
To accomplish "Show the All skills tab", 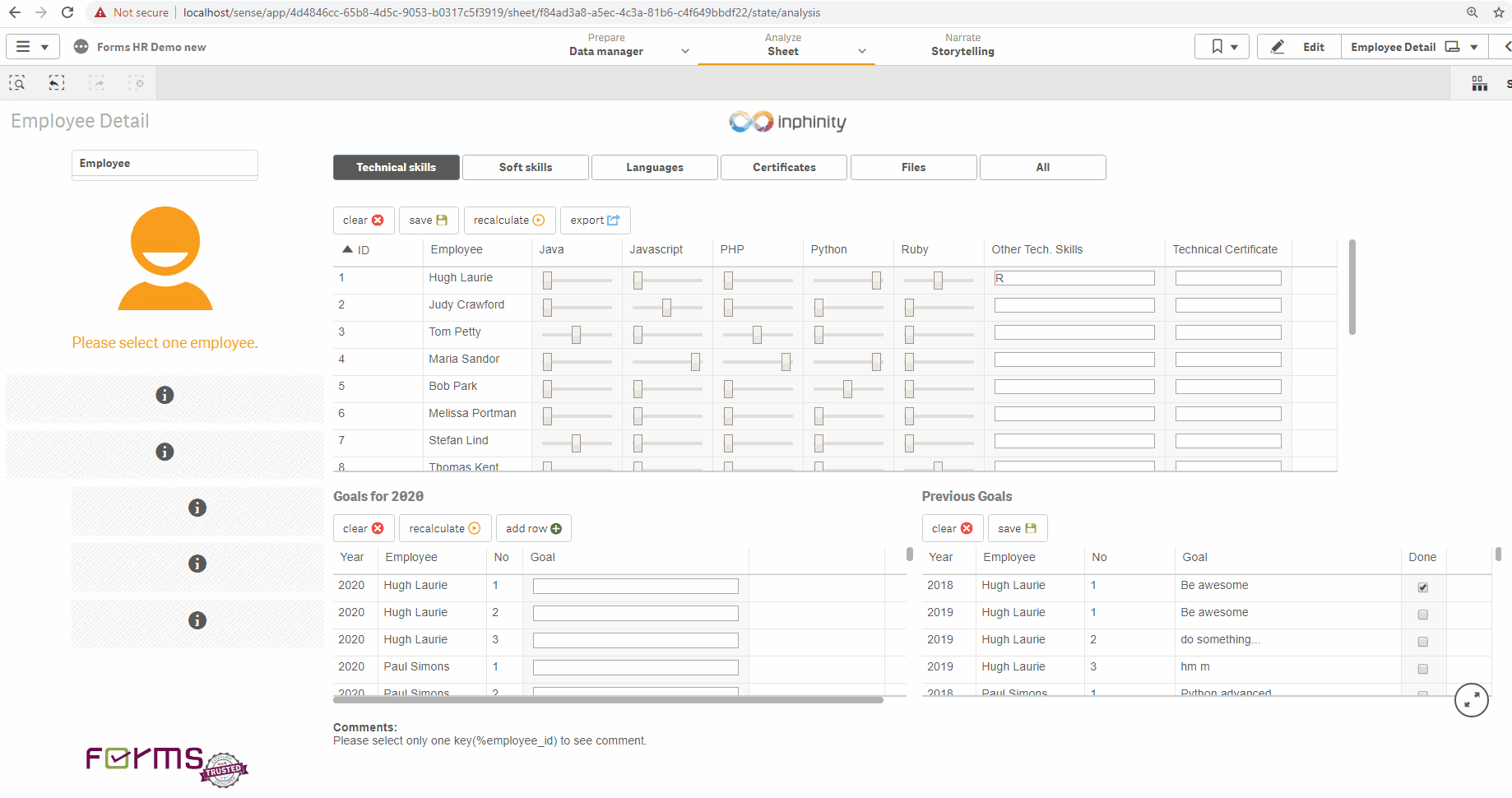I will (1042, 167).
